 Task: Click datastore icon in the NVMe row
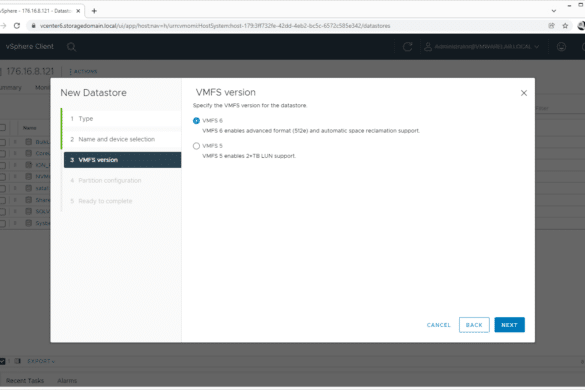pyautogui.click(x=29, y=176)
